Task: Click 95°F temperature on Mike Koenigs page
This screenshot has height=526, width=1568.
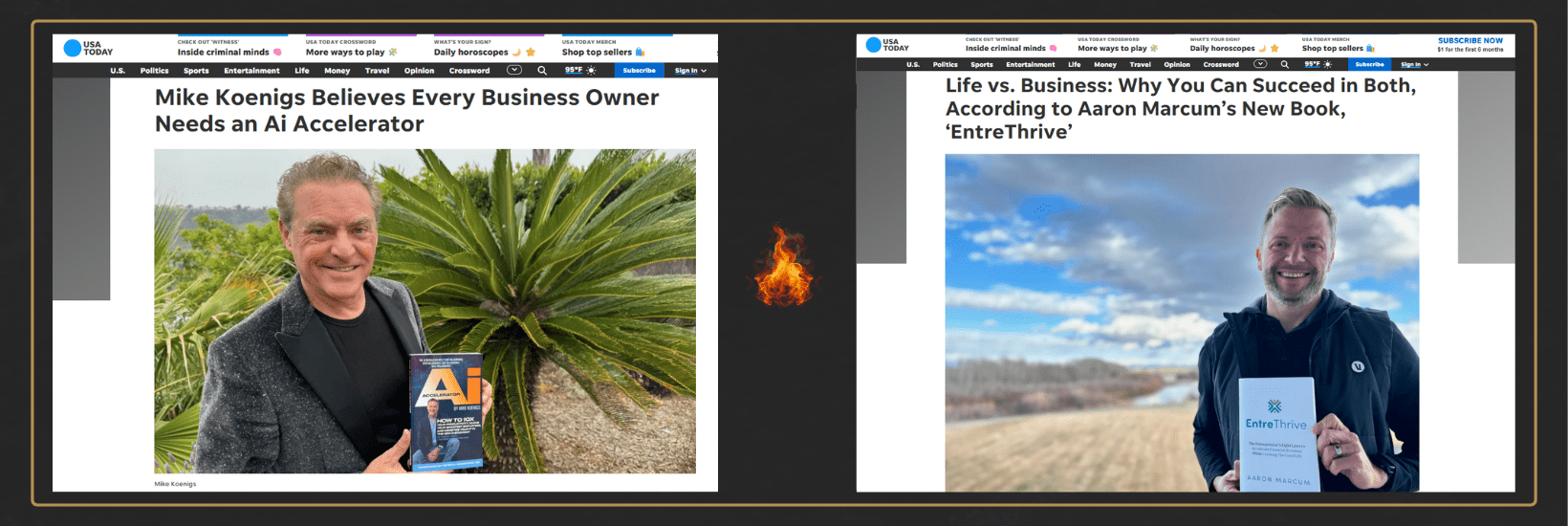Action: (574, 70)
